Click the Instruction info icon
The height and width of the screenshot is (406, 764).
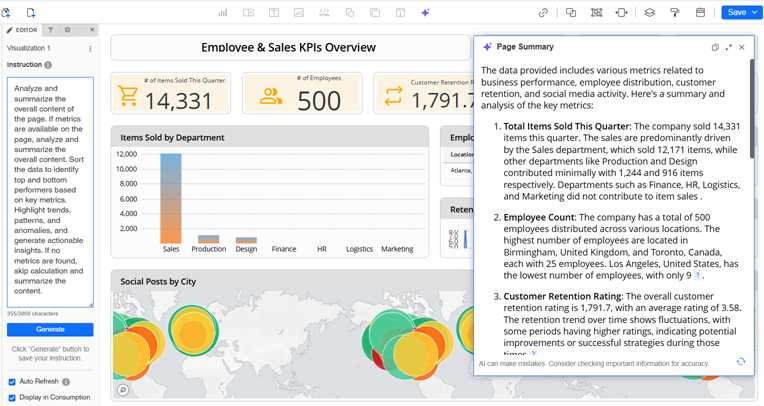[x=48, y=65]
